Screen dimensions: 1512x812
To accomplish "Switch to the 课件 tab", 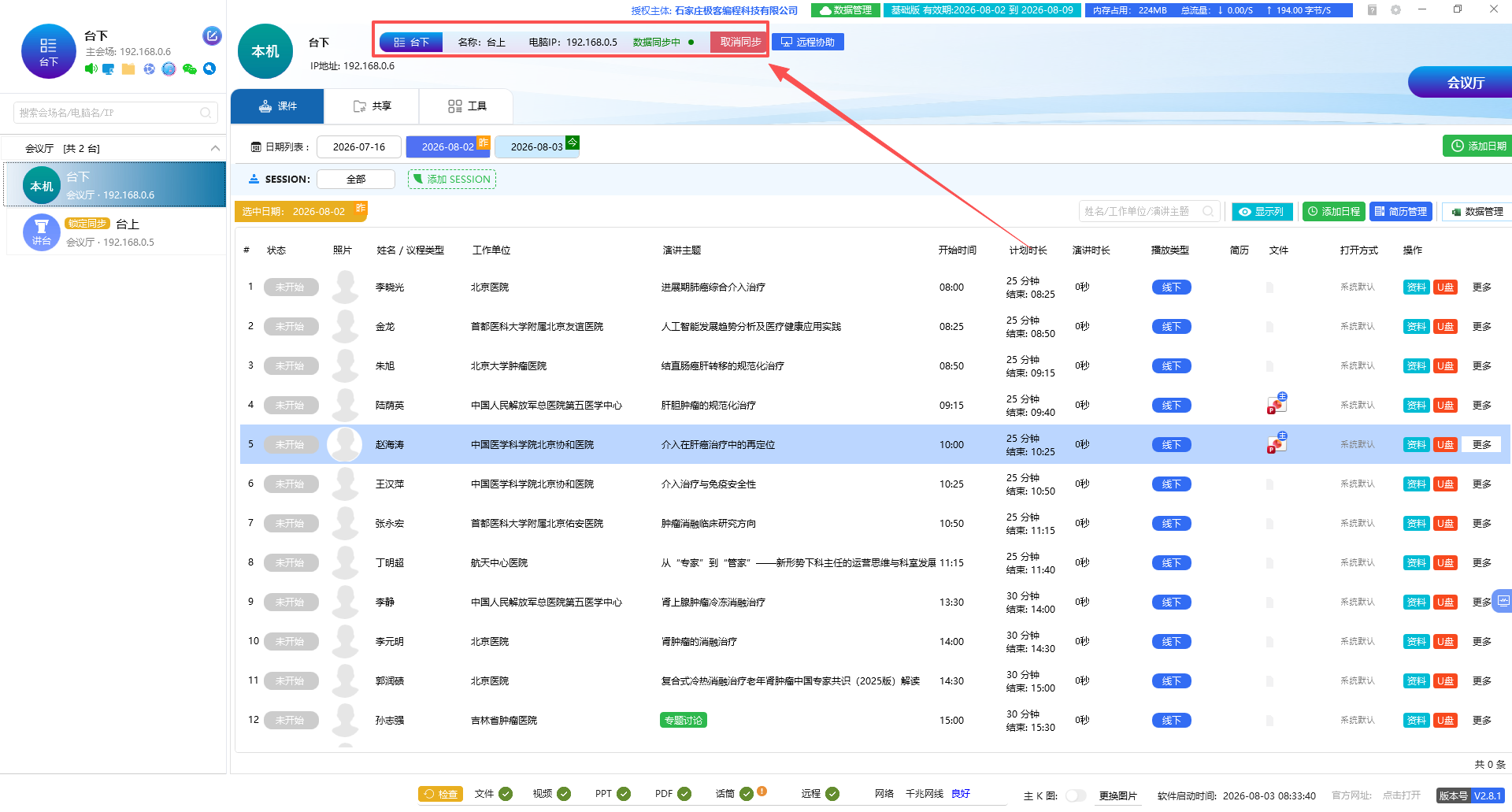I will 277,106.
